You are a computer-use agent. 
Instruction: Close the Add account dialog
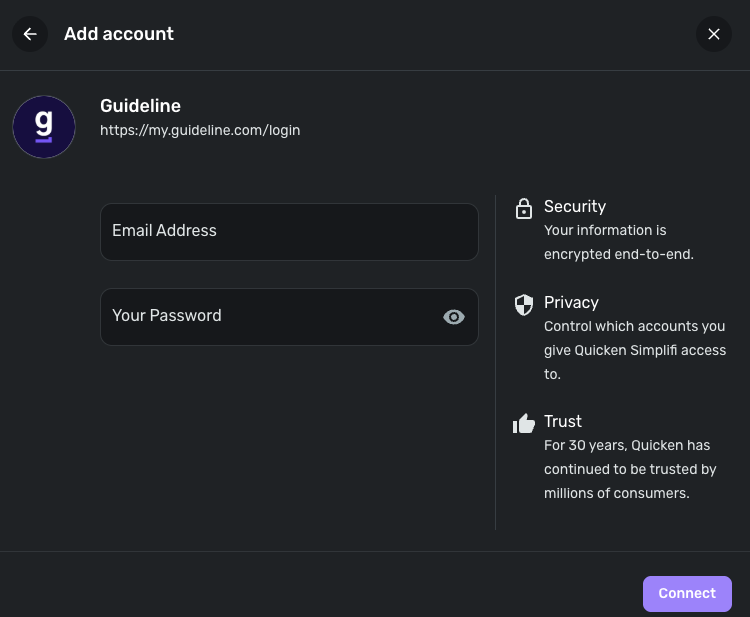pyautogui.click(x=713, y=34)
